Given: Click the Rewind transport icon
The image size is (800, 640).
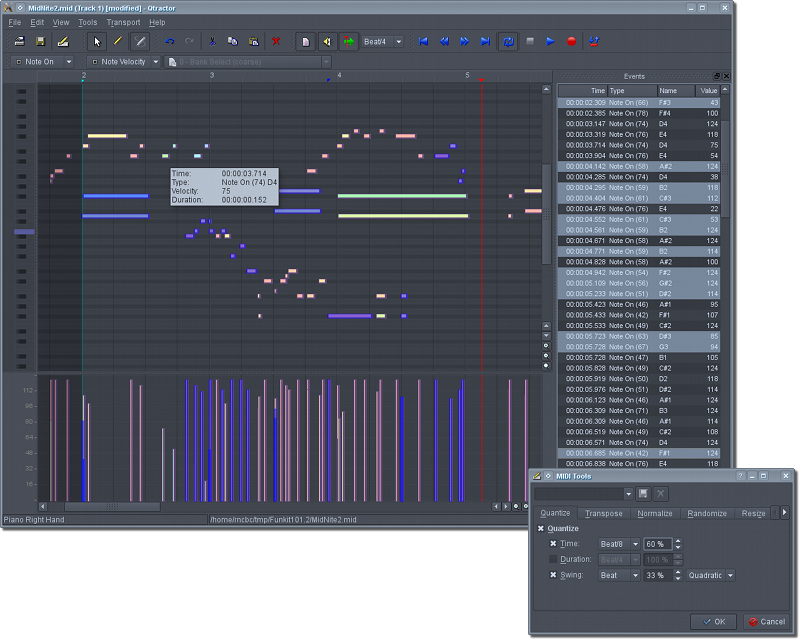Looking at the screenshot, I should click(x=444, y=42).
